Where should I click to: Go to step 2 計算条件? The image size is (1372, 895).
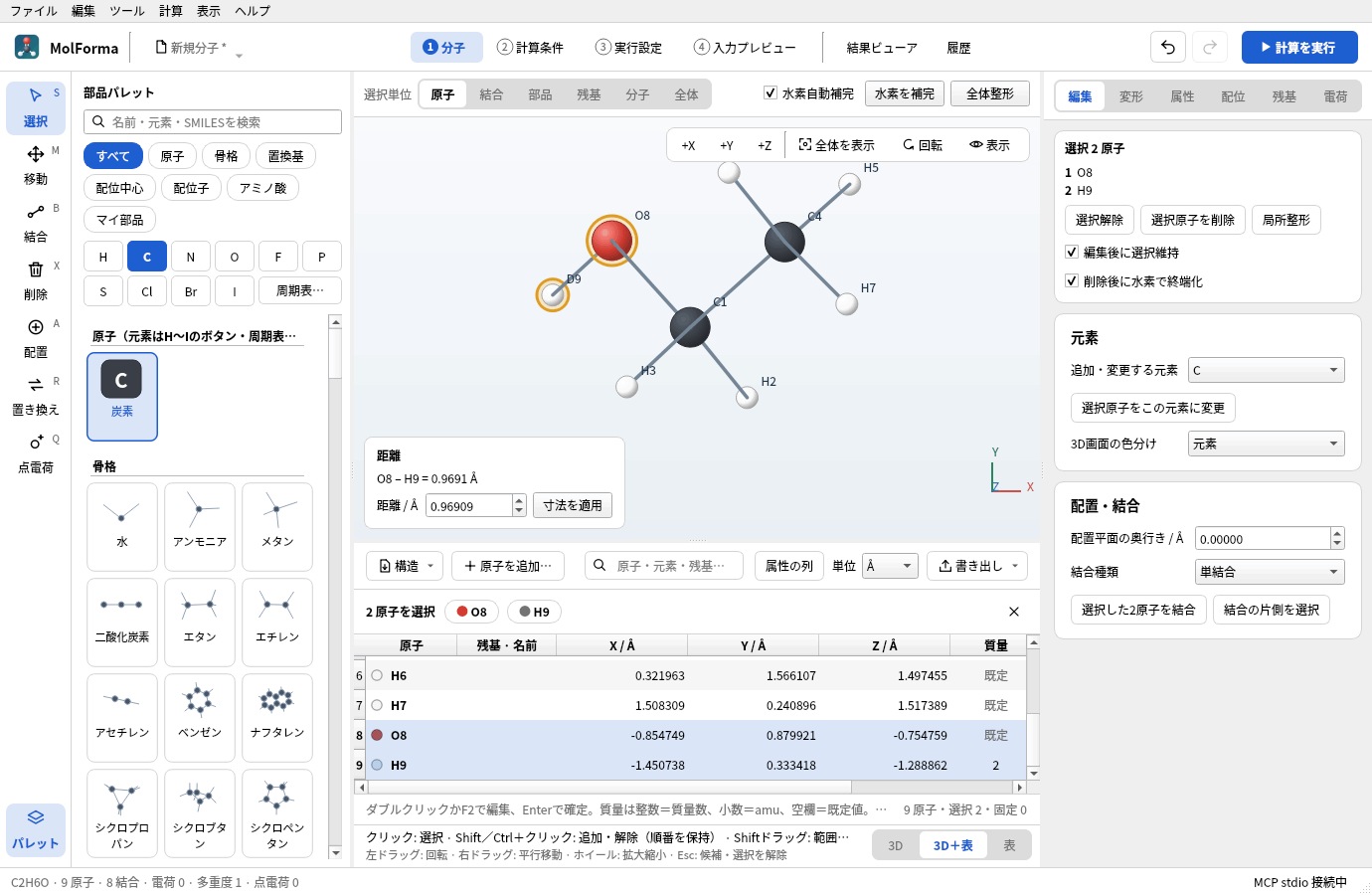(531, 48)
